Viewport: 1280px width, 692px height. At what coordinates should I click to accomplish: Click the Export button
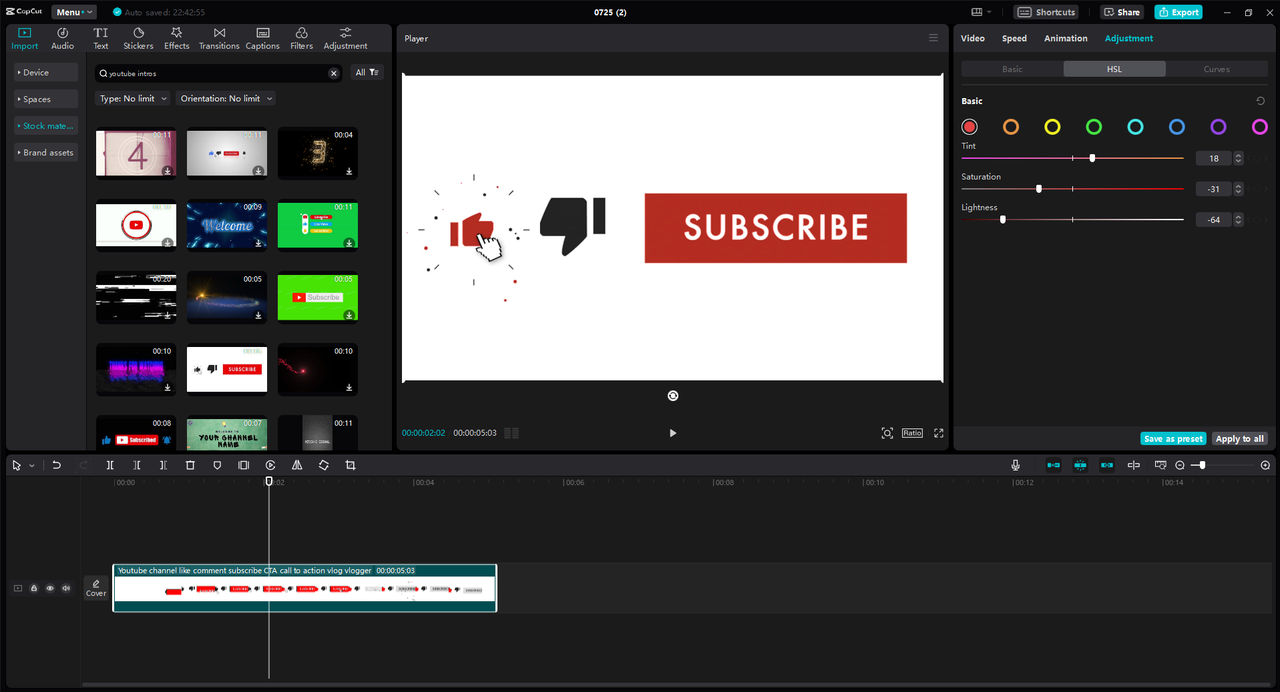[1178, 12]
